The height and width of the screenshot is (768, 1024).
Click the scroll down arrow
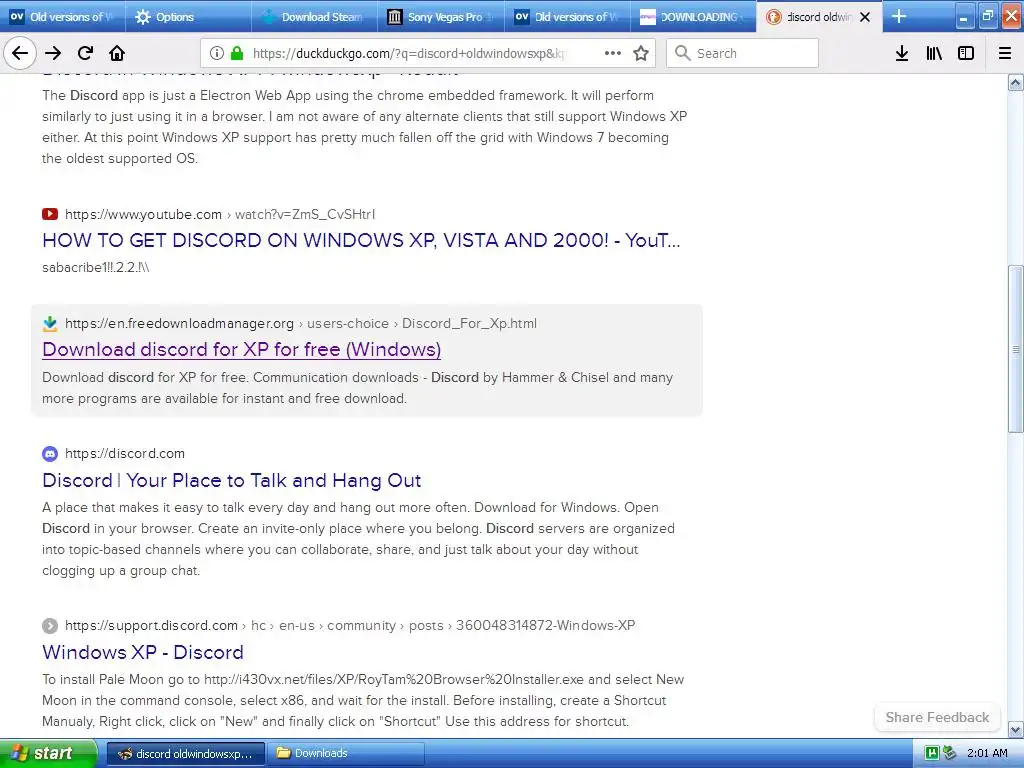pyautogui.click(x=1016, y=729)
